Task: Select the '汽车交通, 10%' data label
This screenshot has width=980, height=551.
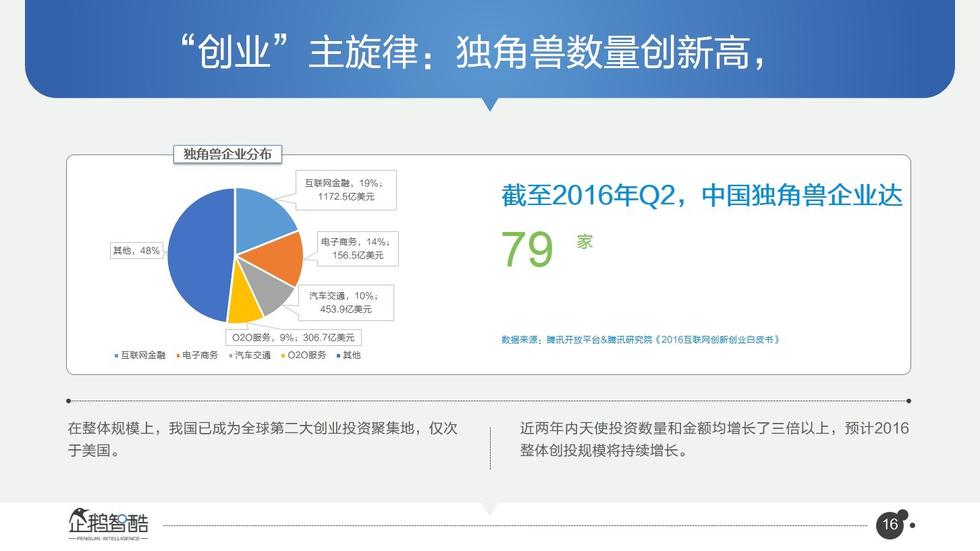Action: point(346,302)
